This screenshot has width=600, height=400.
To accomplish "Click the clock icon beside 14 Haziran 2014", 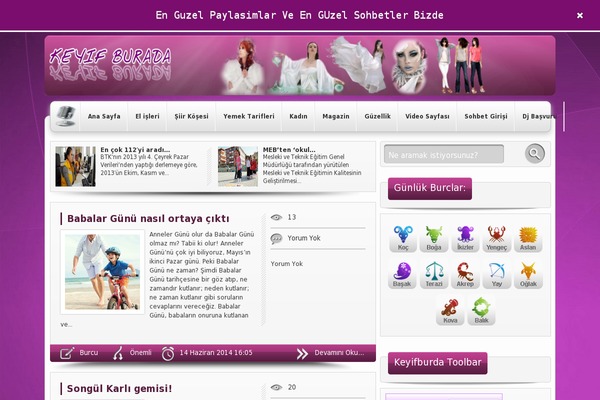I will click(168, 353).
